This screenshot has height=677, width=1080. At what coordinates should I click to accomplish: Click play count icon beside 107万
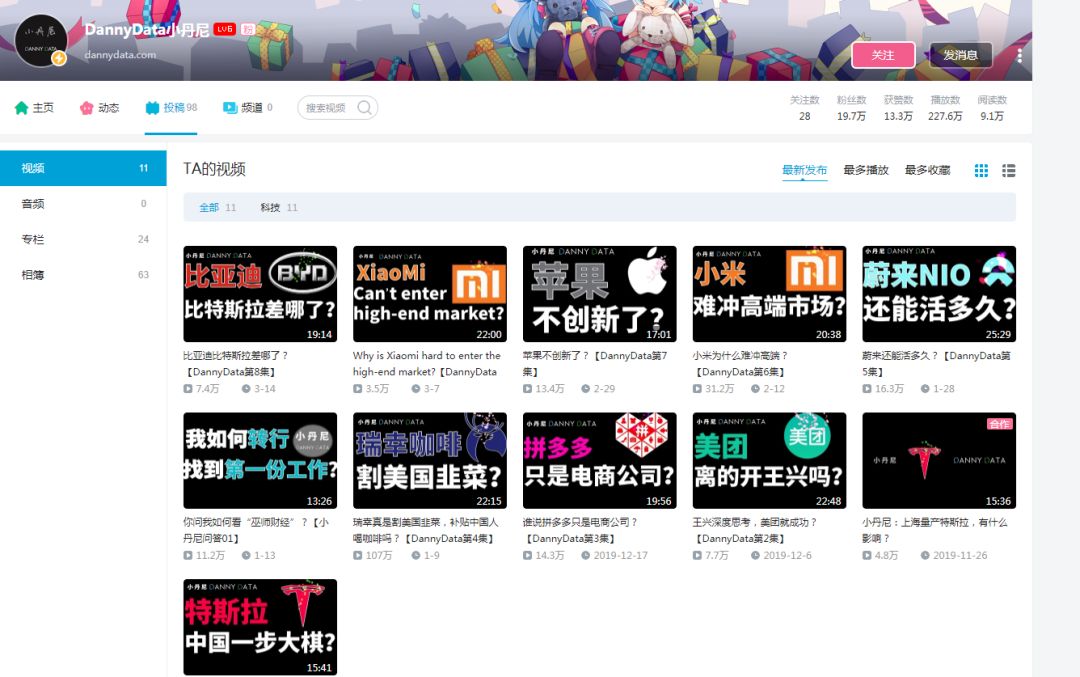(357, 555)
